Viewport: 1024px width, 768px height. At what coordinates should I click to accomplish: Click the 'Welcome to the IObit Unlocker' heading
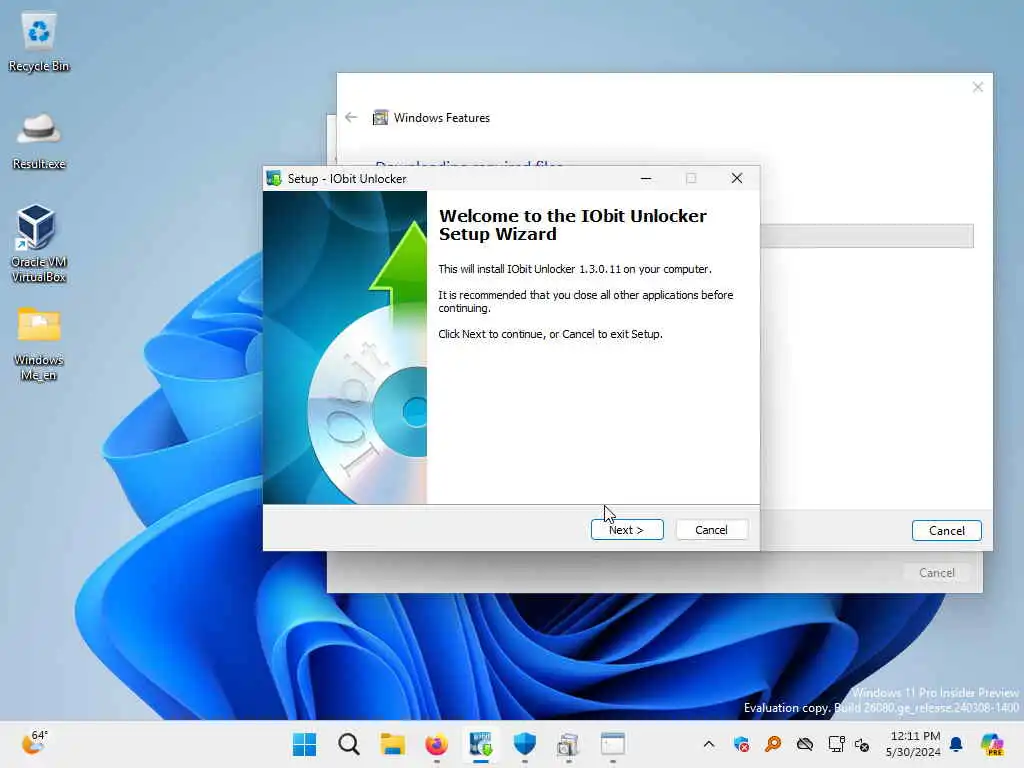(x=572, y=225)
